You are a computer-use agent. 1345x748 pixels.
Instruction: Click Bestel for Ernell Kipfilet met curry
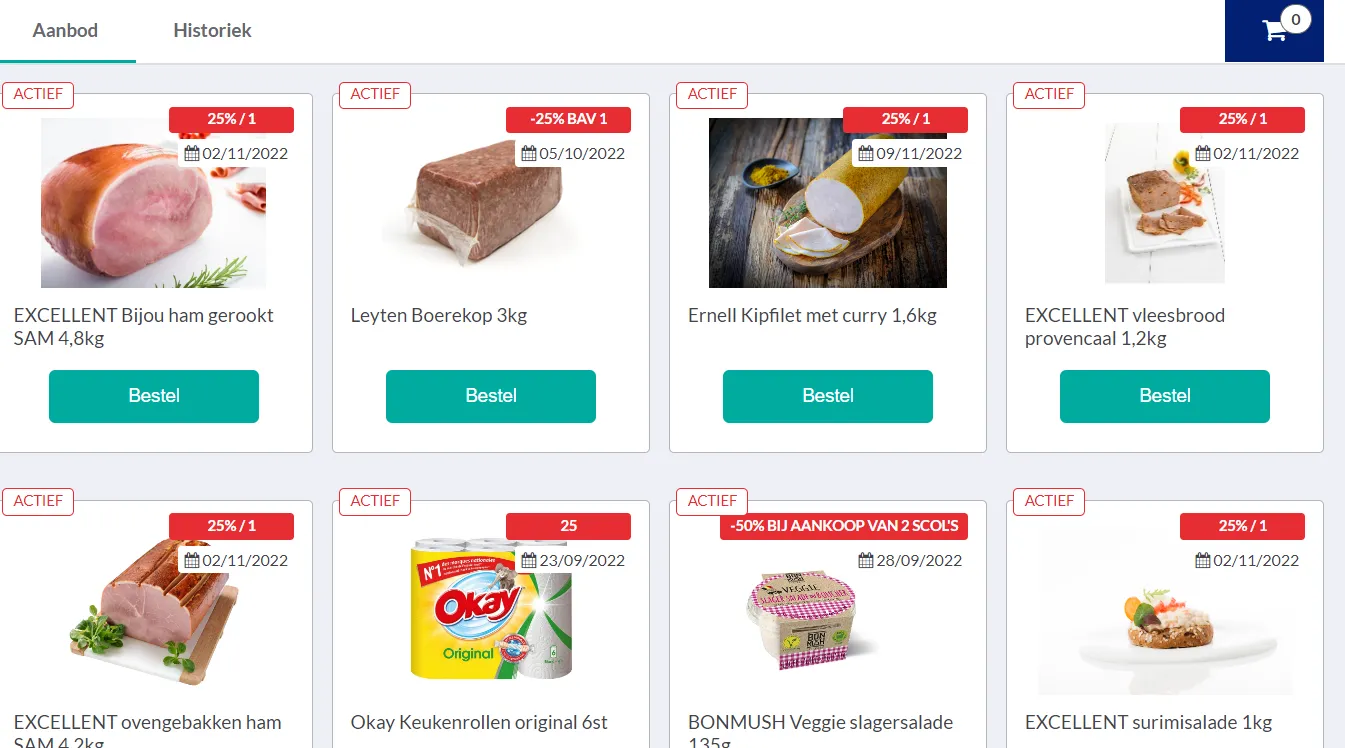coord(828,396)
